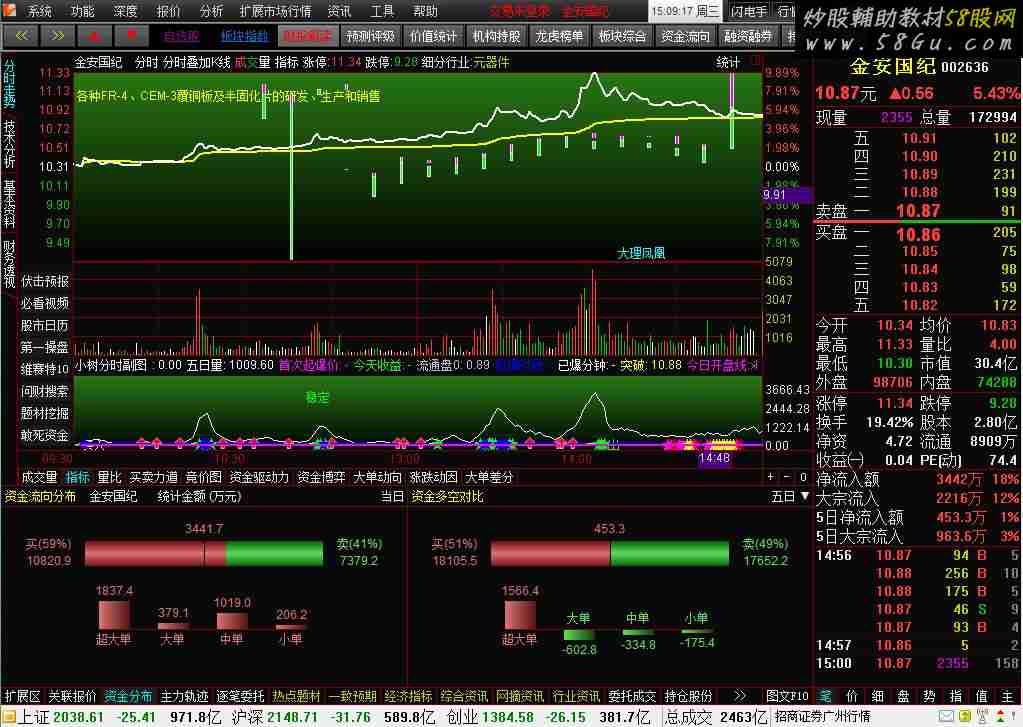The width and height of the screenshot is (1023, 727).
Task: Click the 板块综合 toolbar button
Action: tap(622, 37)
